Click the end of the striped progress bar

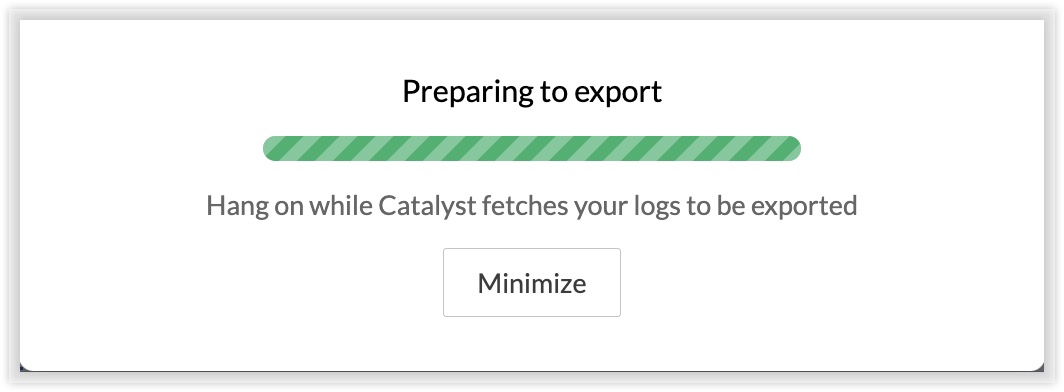[794, 149]
